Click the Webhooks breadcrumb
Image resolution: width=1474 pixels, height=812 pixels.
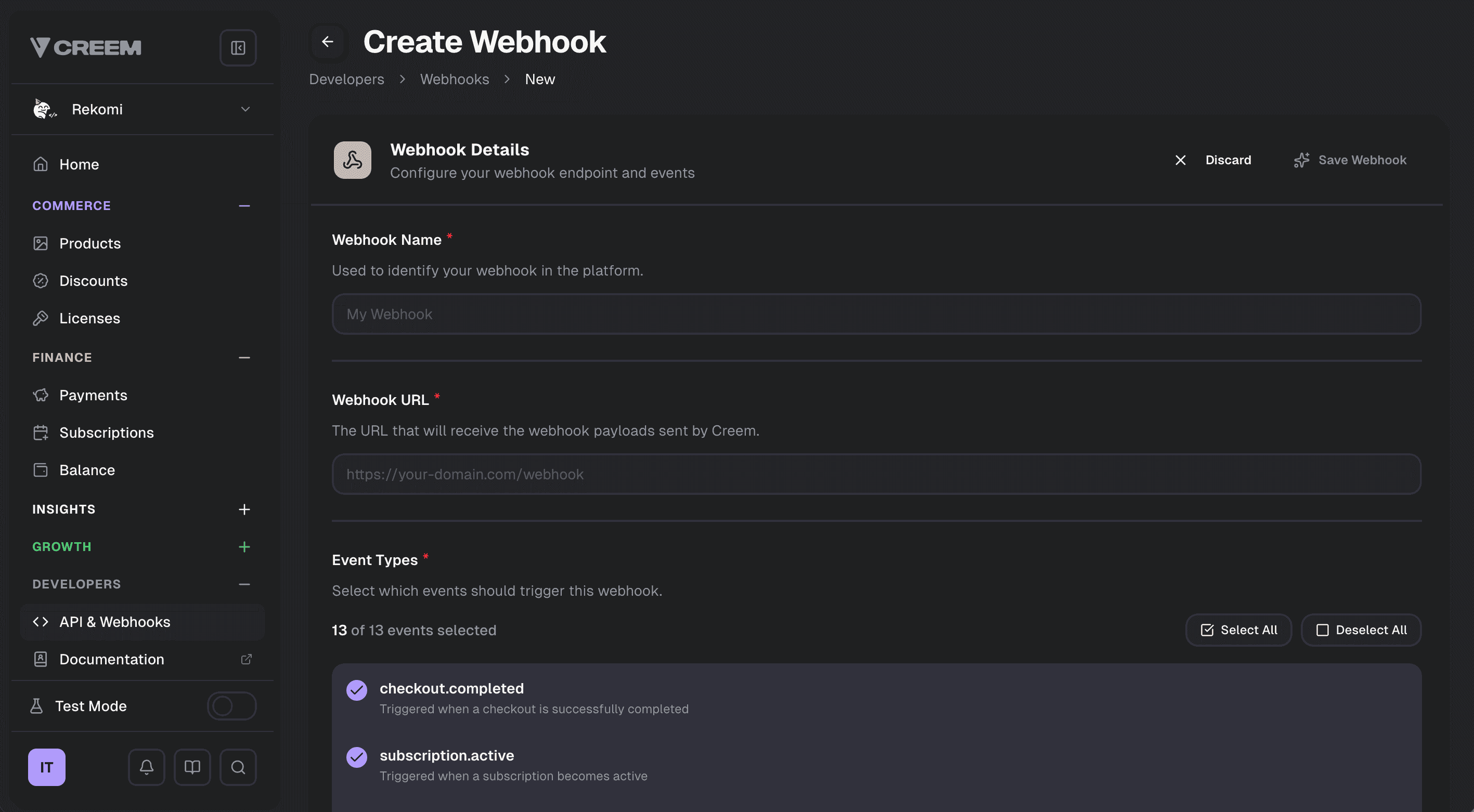pyautogui.click(x=455, y=80)
